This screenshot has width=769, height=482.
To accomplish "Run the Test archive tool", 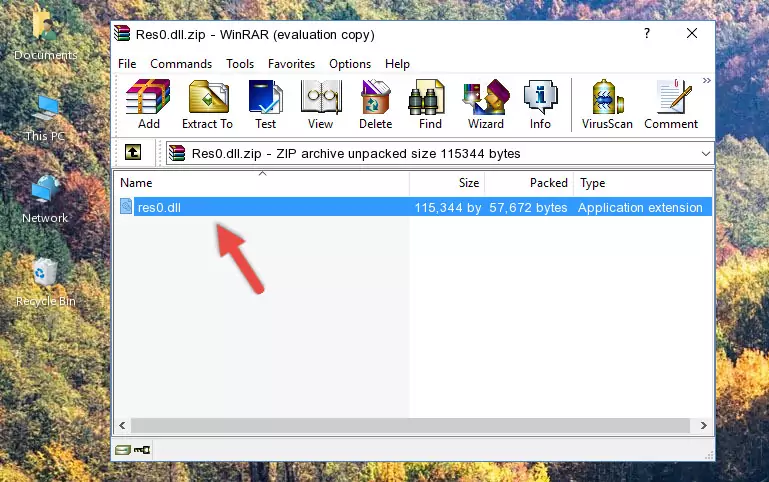I will (x=265, y=104).
